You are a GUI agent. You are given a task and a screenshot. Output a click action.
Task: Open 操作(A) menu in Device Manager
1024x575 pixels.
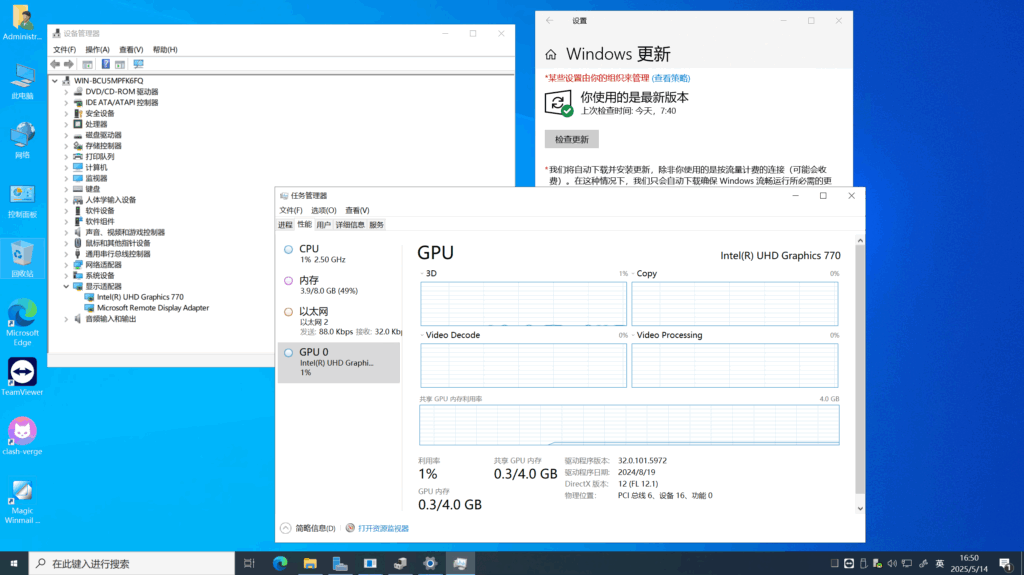[x=97, y=50]
